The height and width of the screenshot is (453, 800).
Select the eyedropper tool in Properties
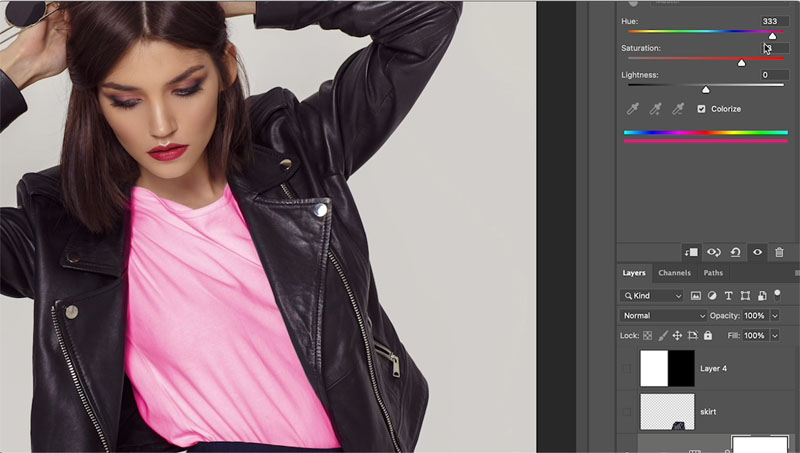(x=633, y=109)
